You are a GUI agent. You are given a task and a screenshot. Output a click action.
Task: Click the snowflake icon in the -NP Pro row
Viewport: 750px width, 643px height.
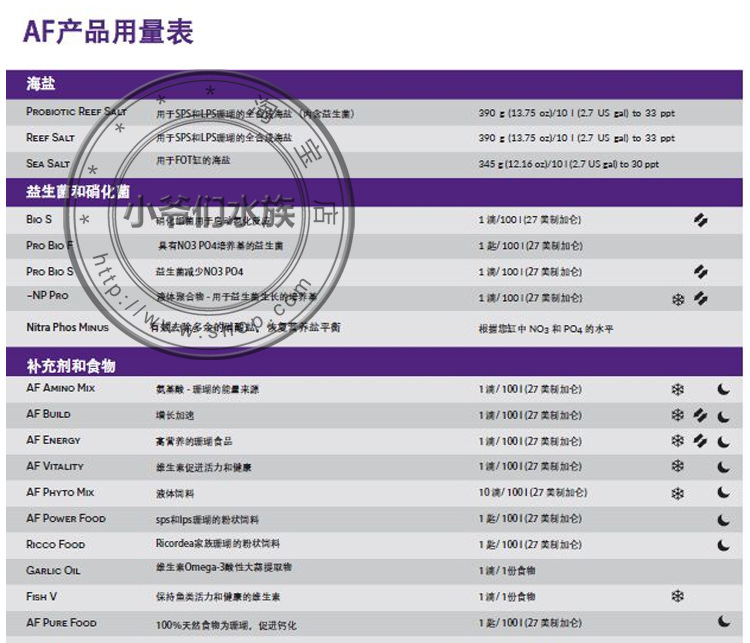678,299
